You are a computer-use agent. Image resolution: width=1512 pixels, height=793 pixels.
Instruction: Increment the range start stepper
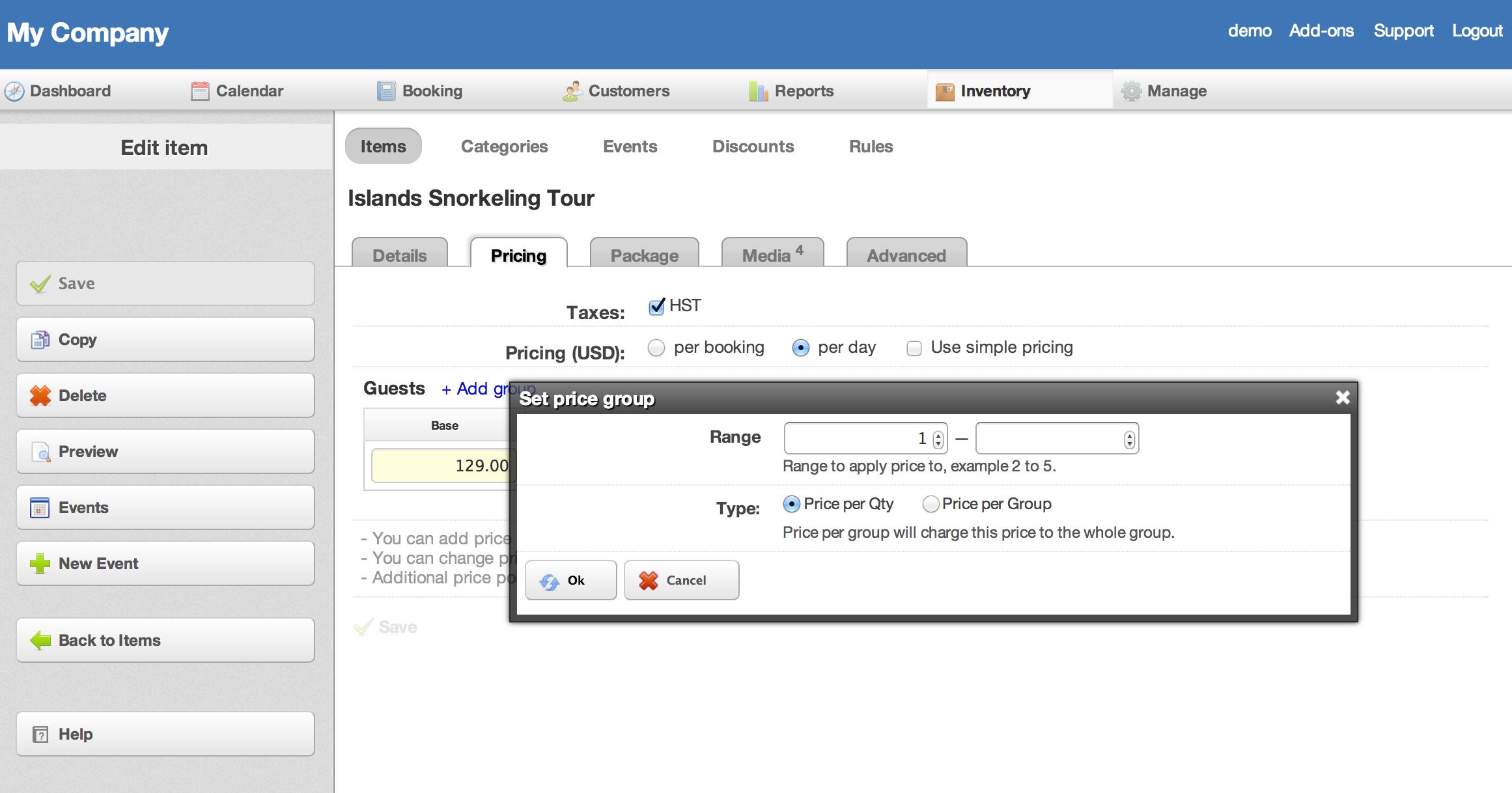pos(937,433)
